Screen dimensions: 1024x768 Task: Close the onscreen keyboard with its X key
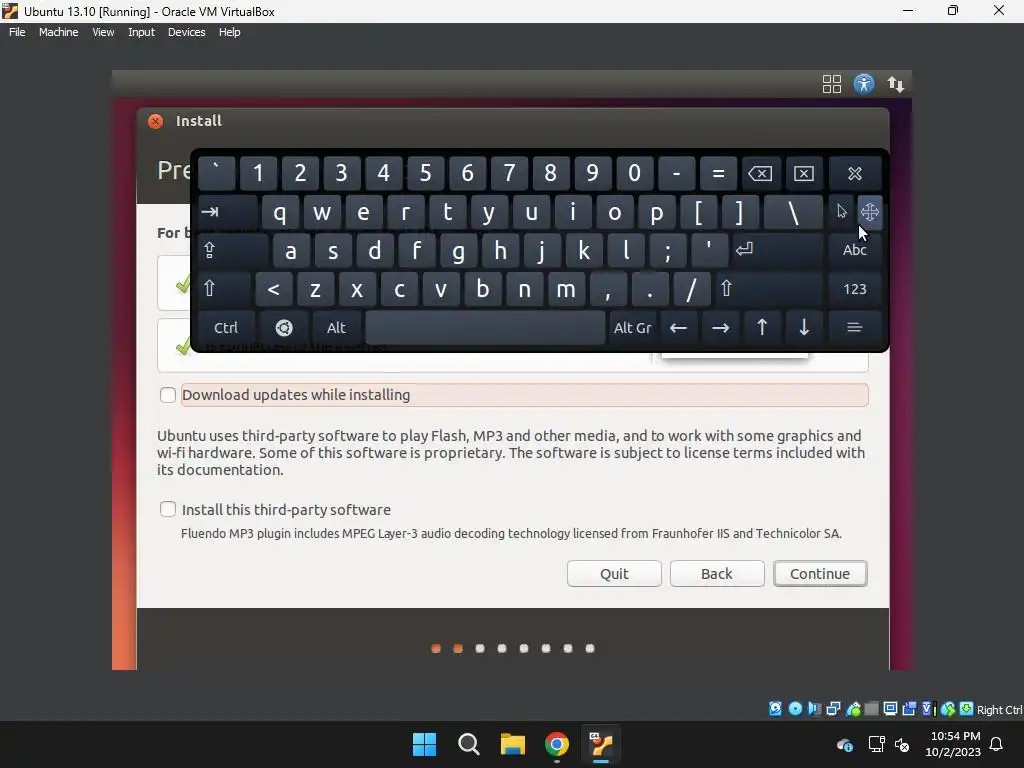(x=854, y=173)
